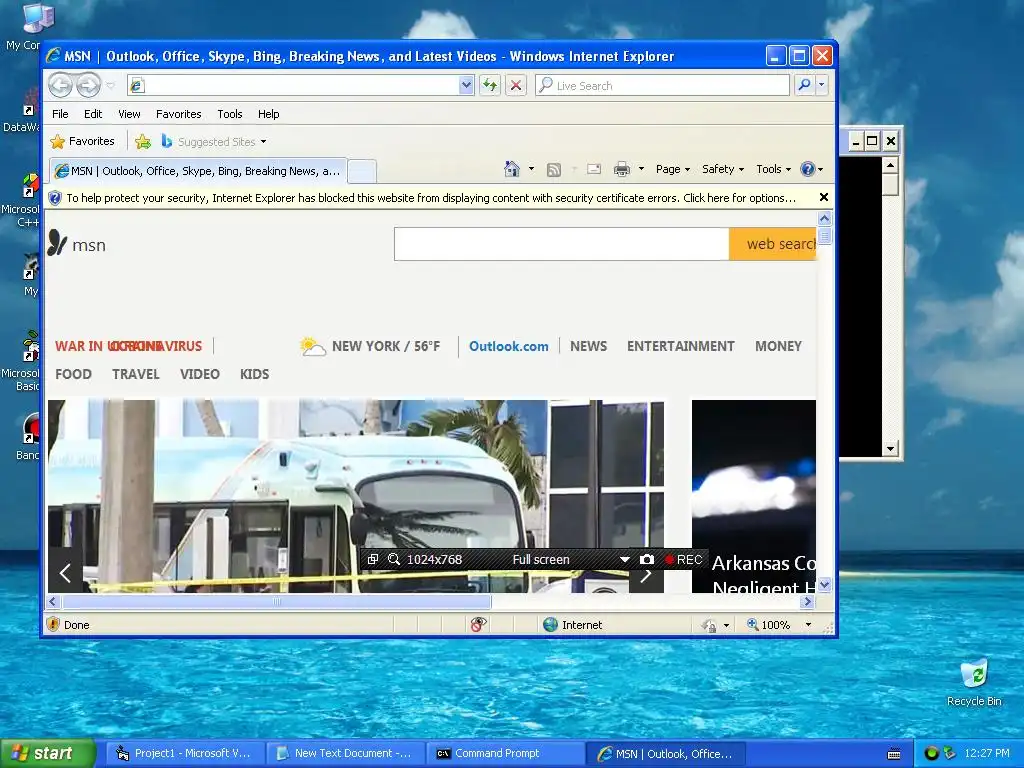Click the orange web search button
The height and width of the screenshot is (768, 1024).
(773, 244)
